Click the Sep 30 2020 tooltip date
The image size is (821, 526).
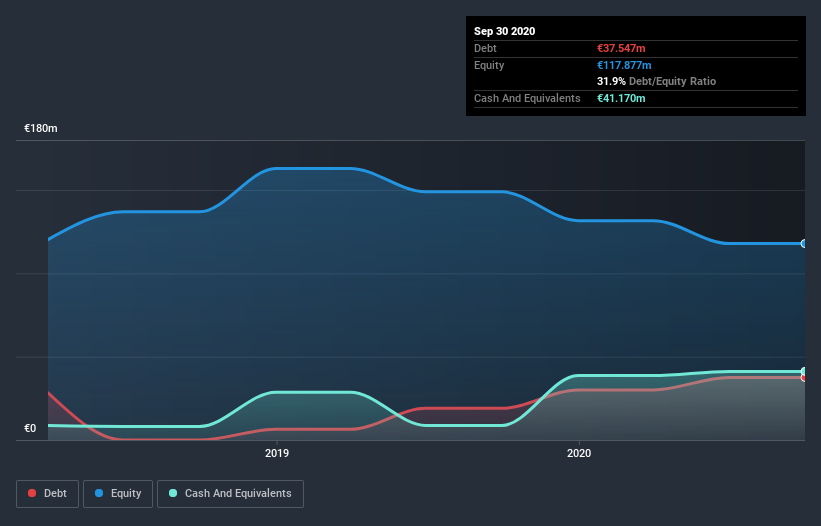pos(504,31)
